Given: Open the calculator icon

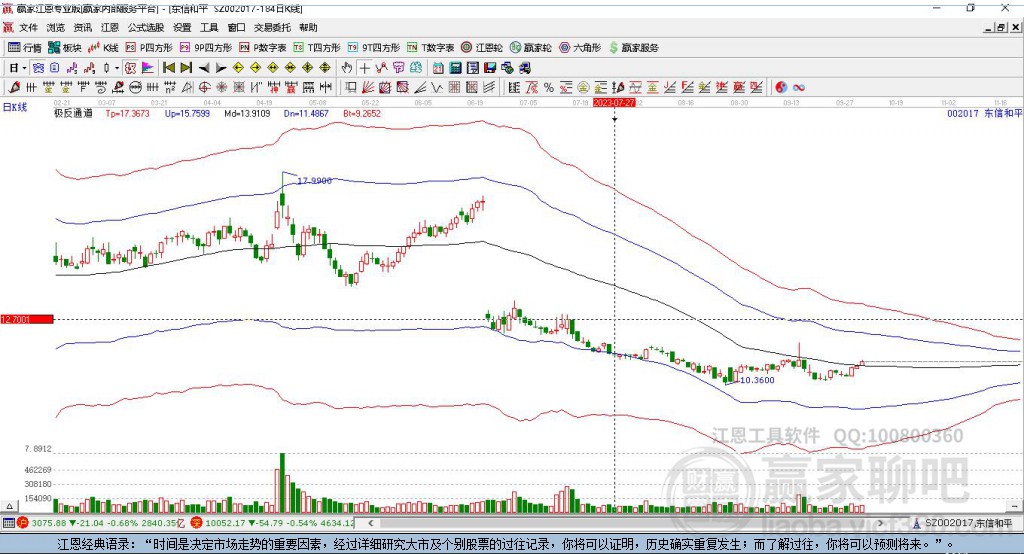Looking at the screenshot, I should (x=455, y=68).
